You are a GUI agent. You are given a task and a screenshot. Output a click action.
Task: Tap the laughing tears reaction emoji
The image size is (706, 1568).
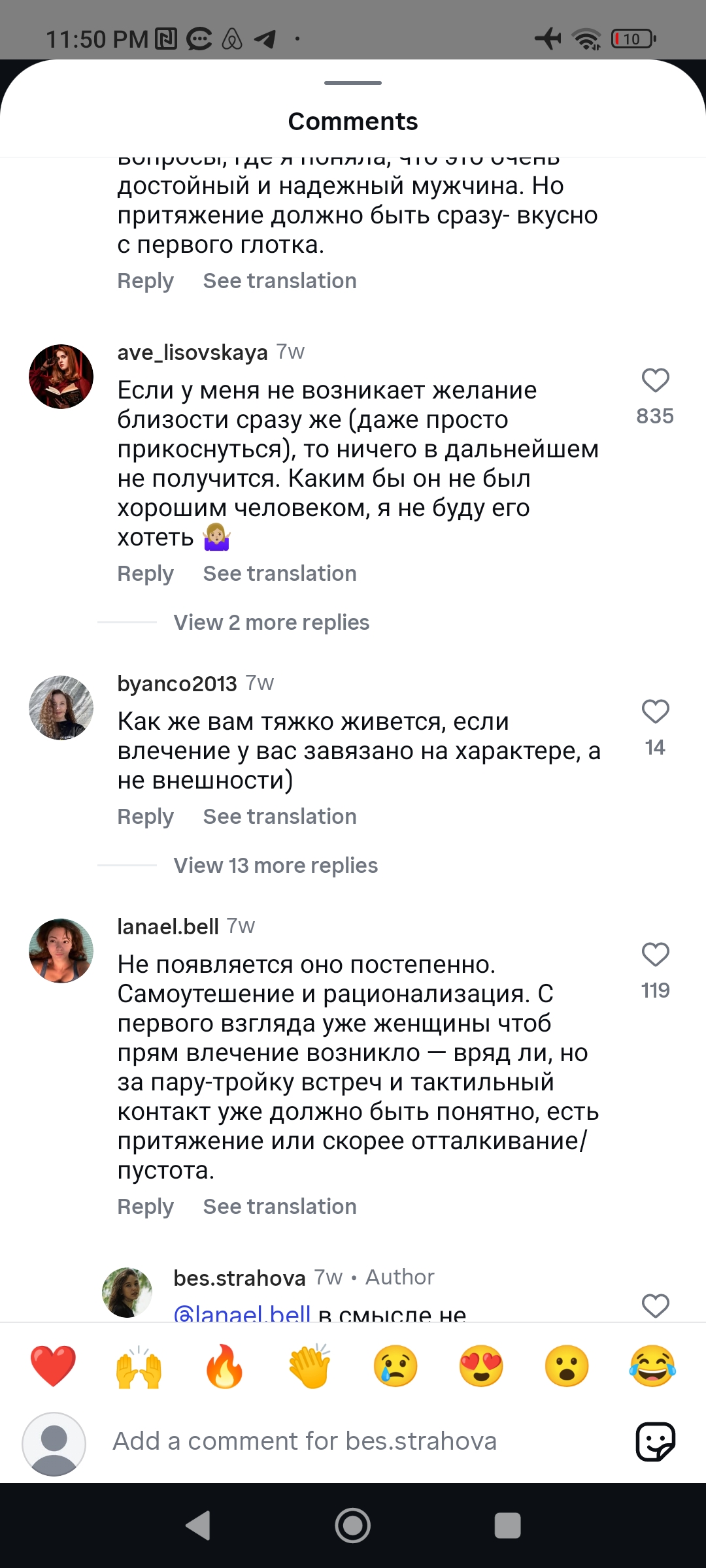click(652, 1366)
